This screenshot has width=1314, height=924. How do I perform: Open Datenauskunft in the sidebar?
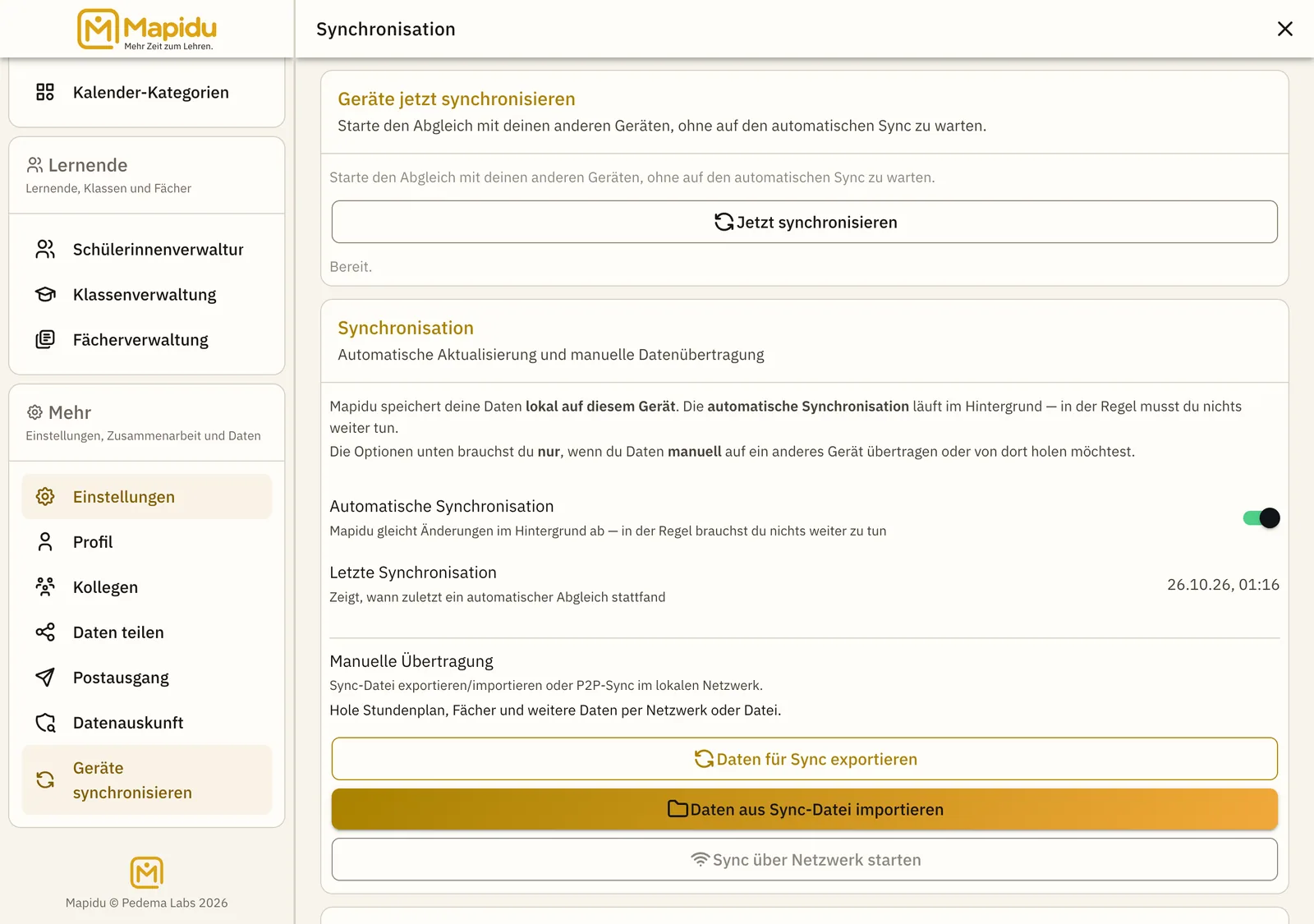147,722
